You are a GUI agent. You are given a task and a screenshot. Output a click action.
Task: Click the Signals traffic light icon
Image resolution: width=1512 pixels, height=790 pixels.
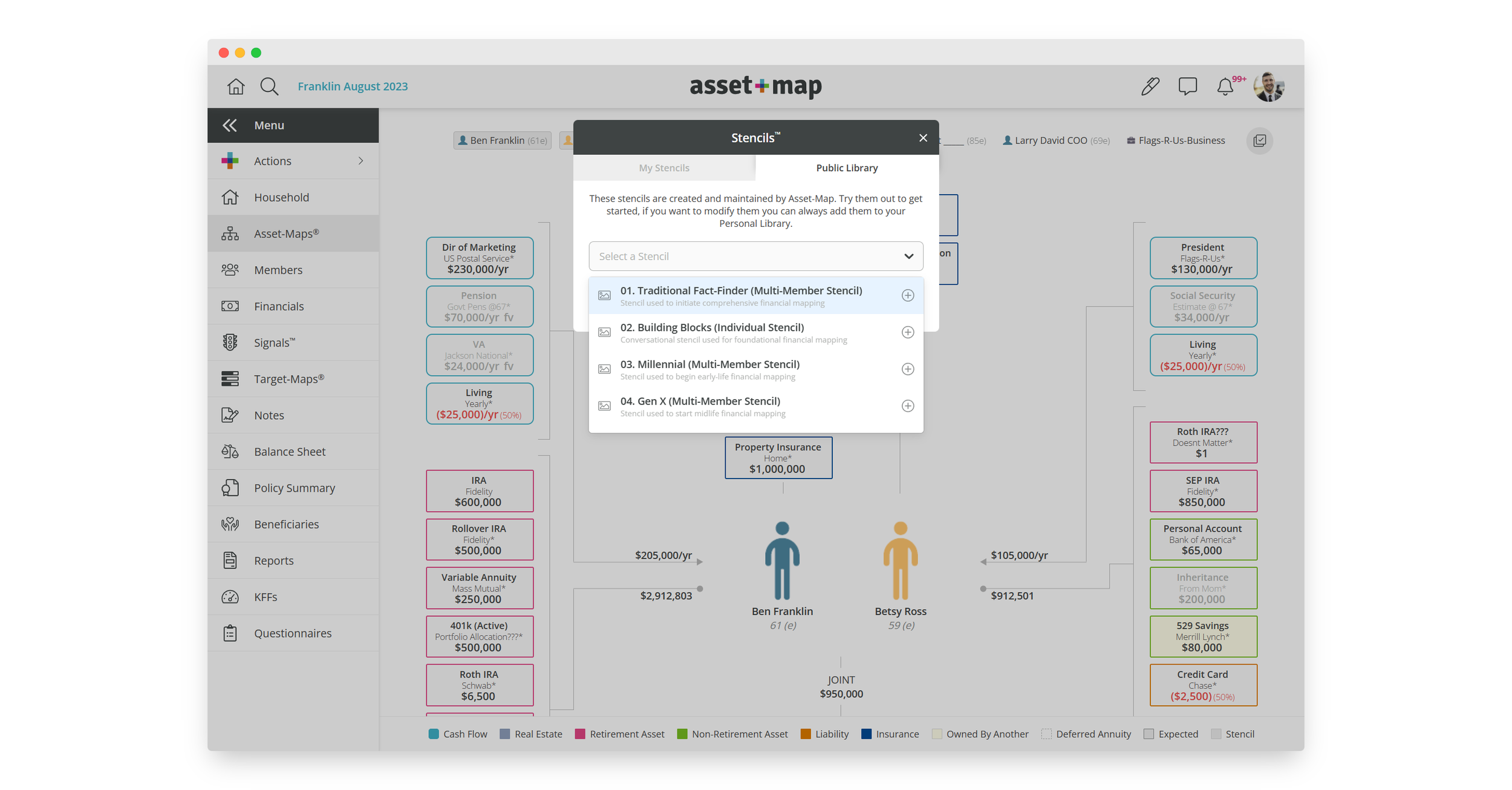tap(230, 342)
